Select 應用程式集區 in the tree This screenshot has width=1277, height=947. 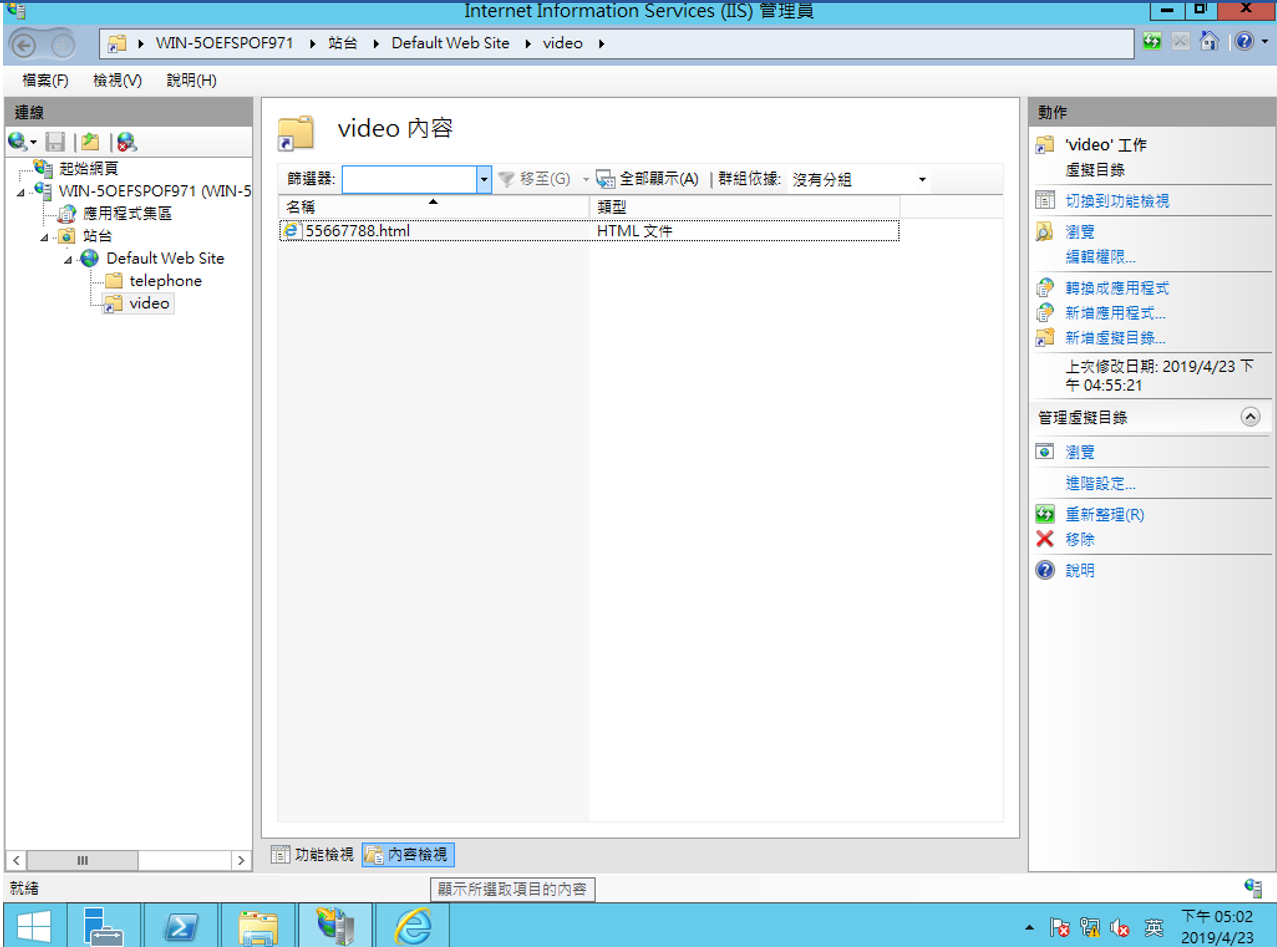coord(127,214)
